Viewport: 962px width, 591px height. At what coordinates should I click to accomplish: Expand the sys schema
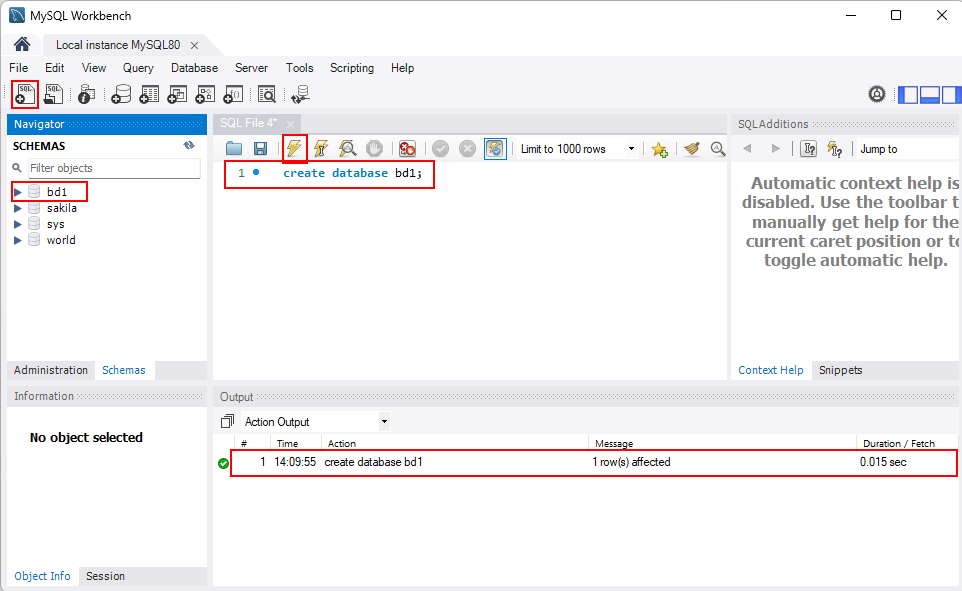(18, 224)
